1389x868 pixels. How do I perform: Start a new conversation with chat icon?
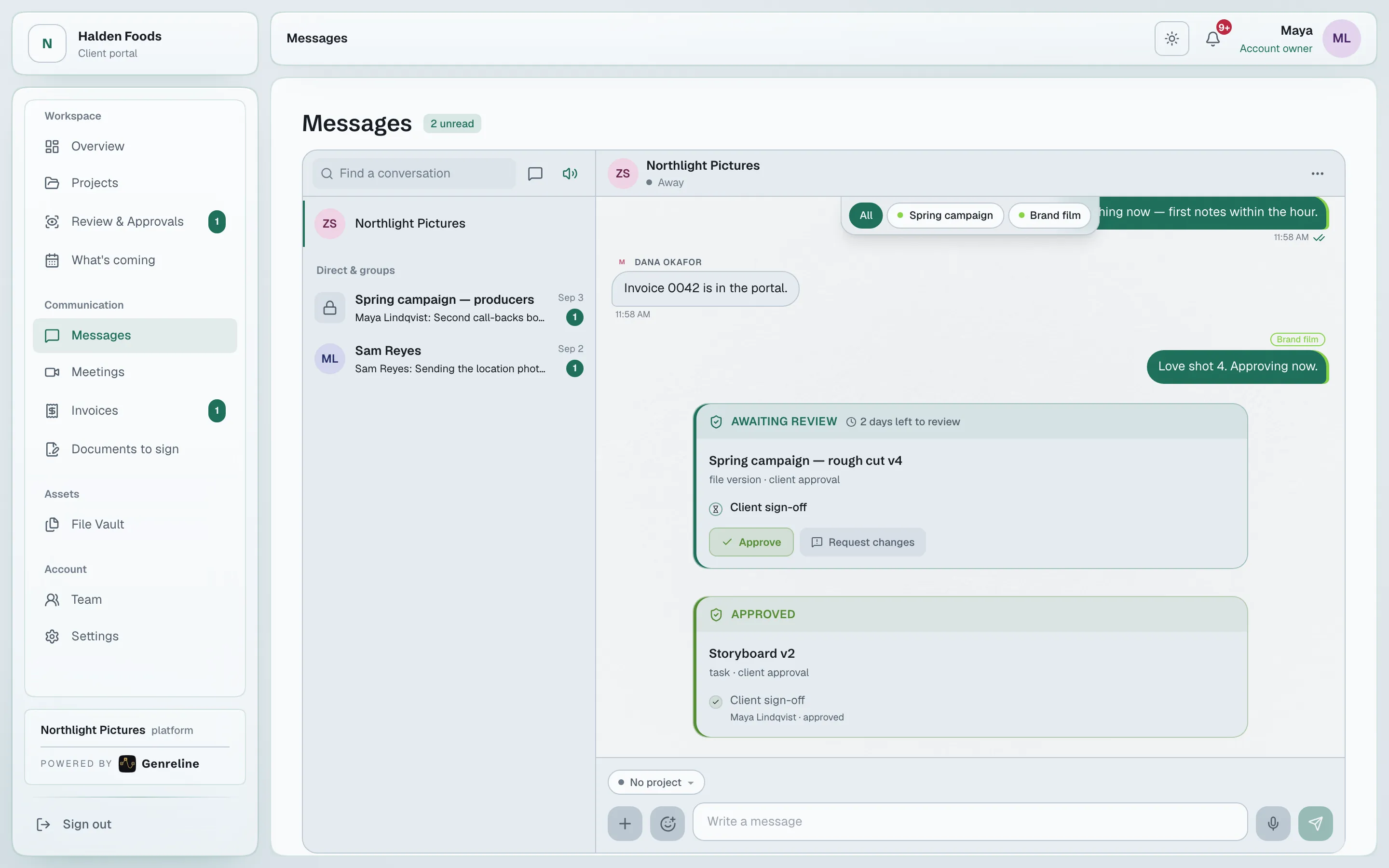click(535, 174)
